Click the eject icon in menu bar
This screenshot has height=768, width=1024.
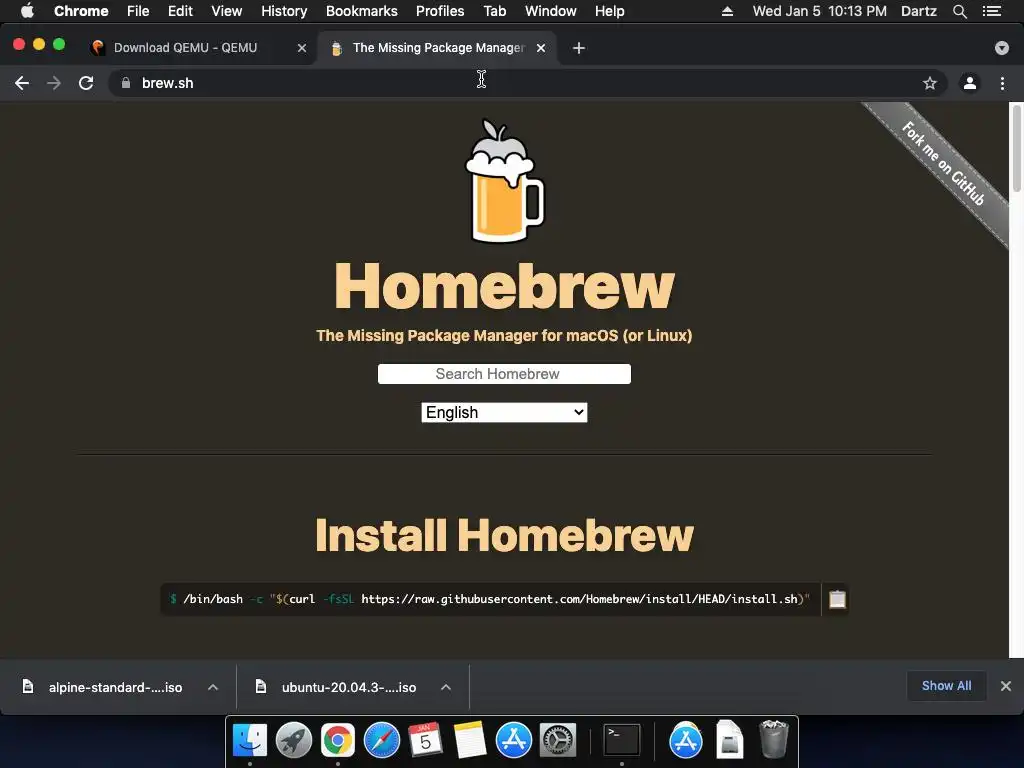pyautogui.click(x=727, y=11)
